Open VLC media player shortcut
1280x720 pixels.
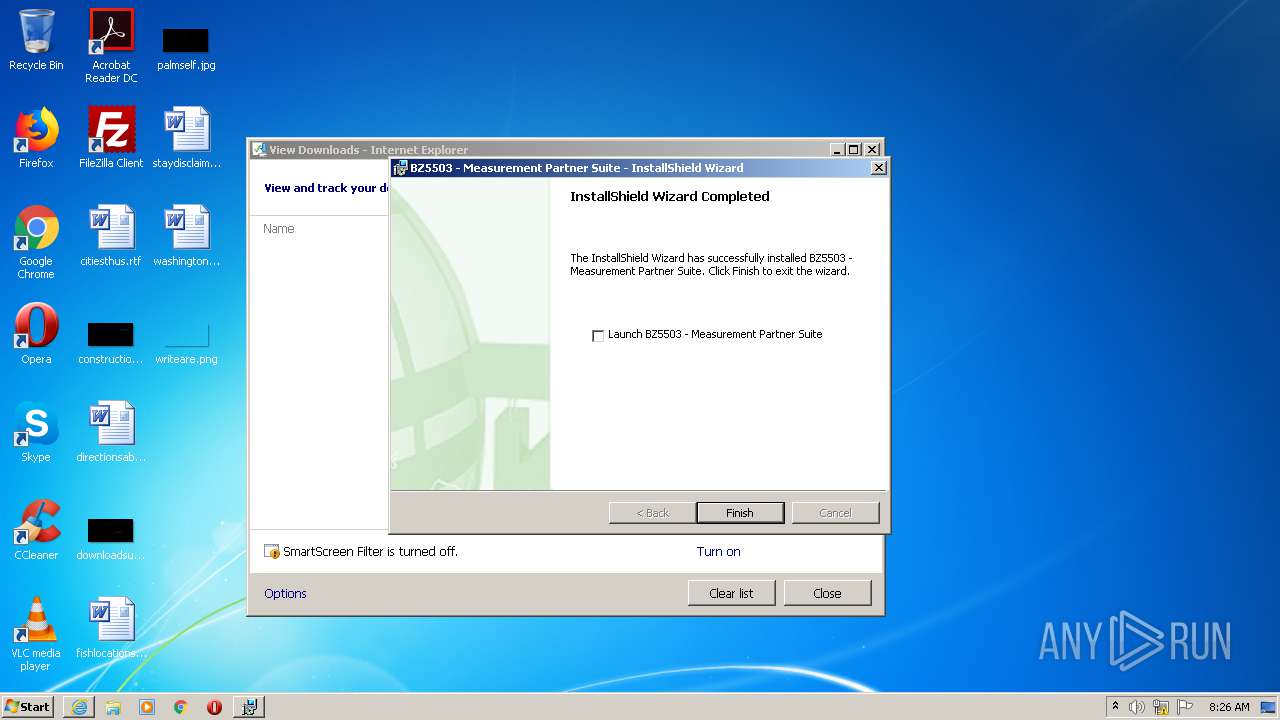[x=36, y=634]
